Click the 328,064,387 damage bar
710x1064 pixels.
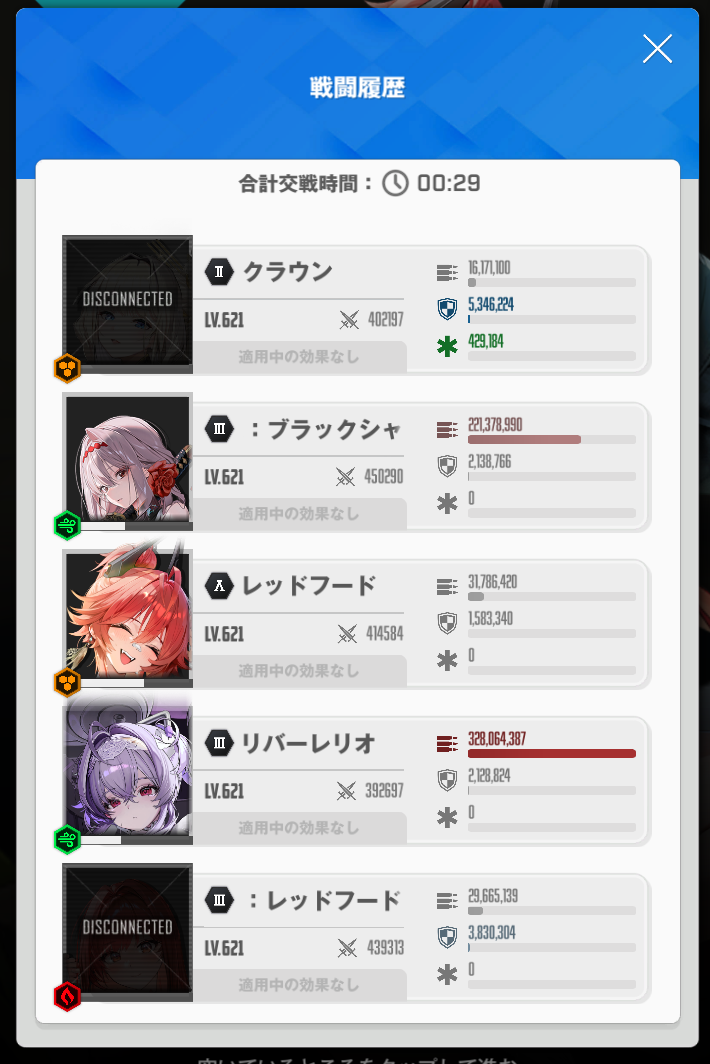click(552, 753)
